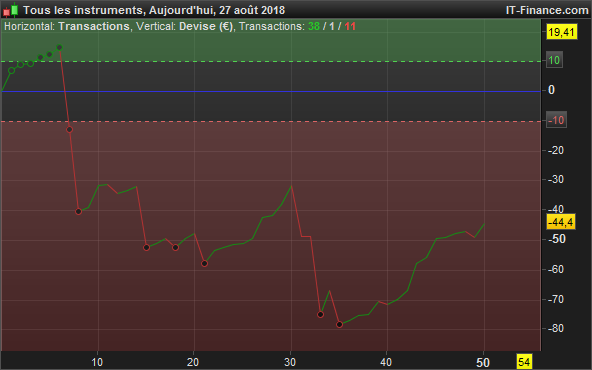Click the green dashed +10 threshold line
Screen dimensions: 592x370
coord(271,61)
